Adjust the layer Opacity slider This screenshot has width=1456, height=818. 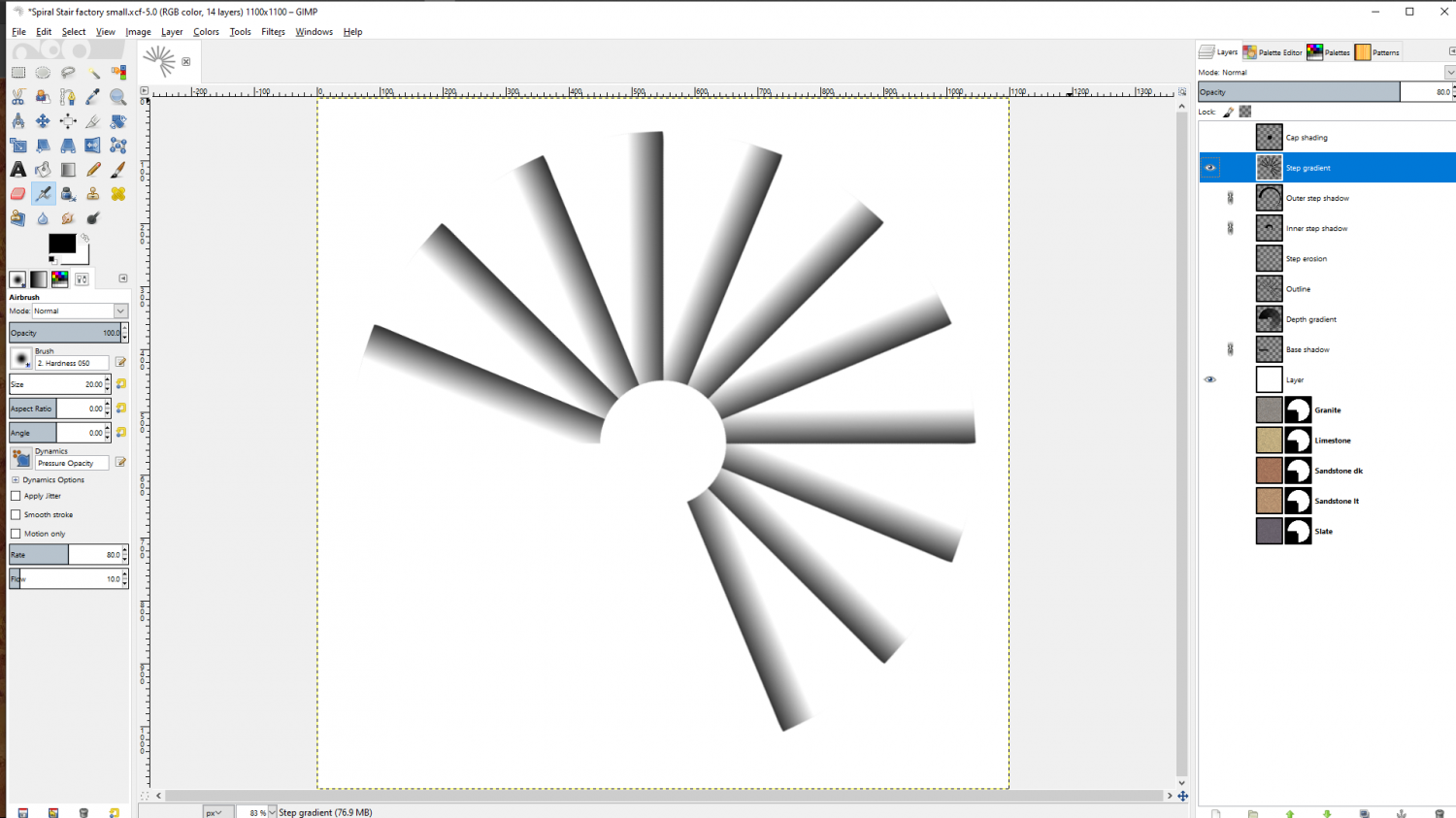pos(1327,92)
